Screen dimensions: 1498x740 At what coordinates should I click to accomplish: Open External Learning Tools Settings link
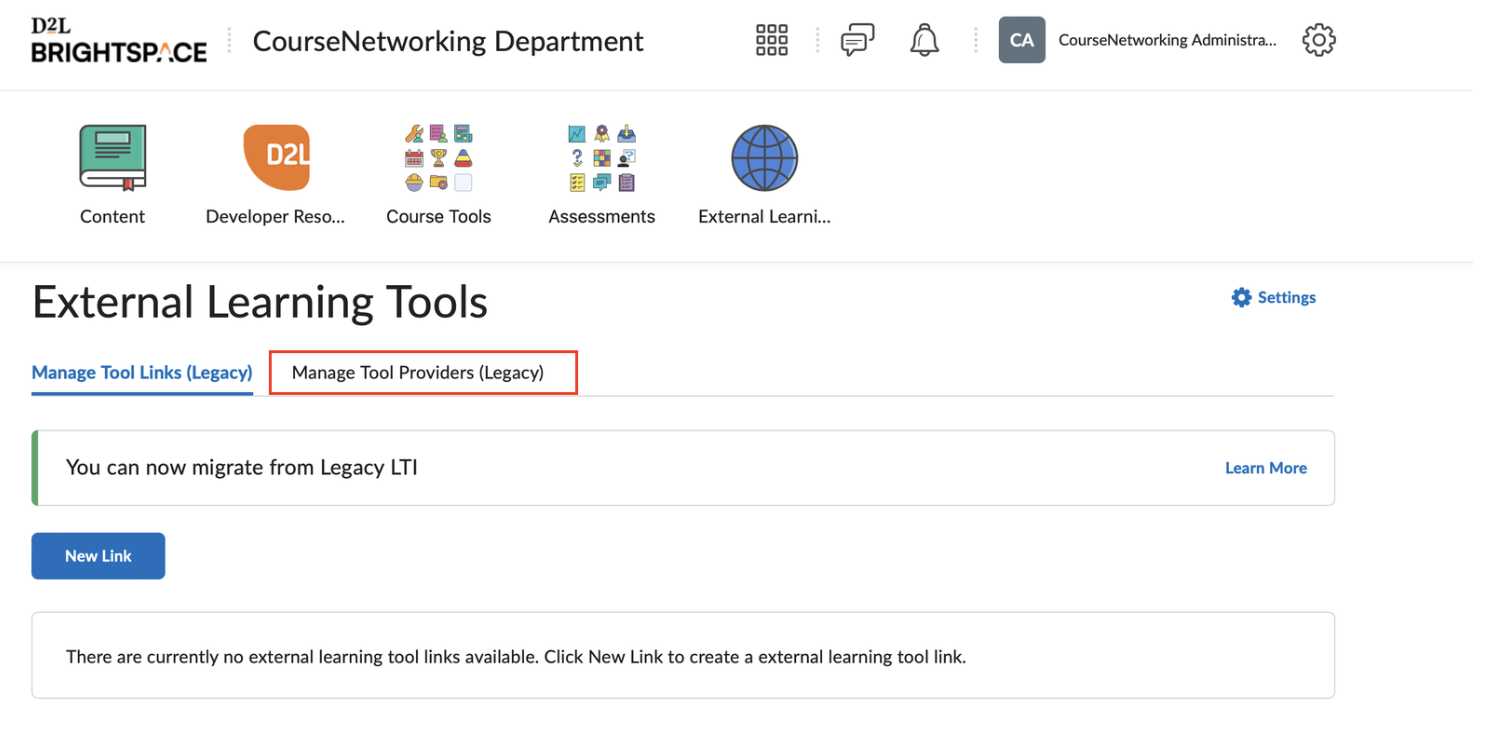click(x=1273, y=297)
